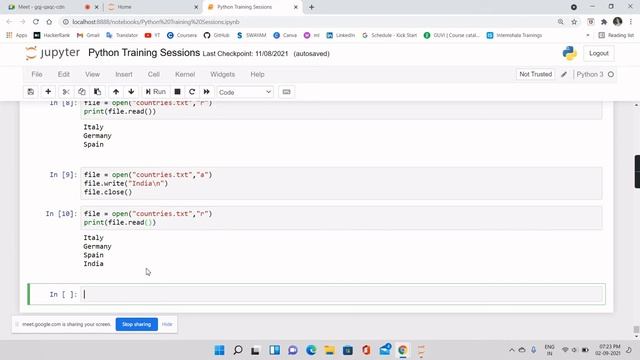Open the HackerRank bookmark

pyautogui.click(x=52, y=36)
